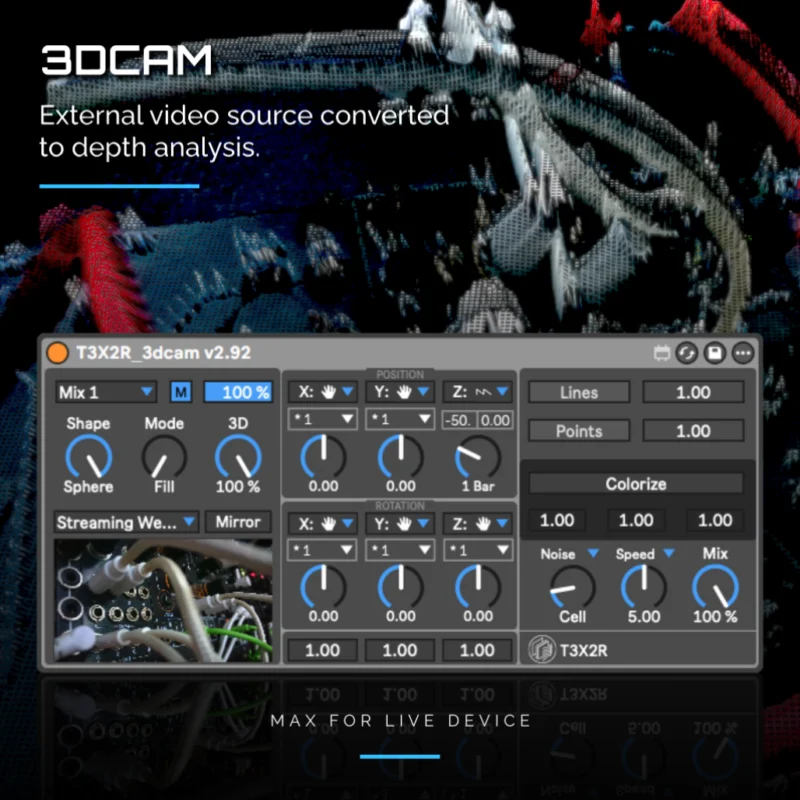Click the 1.00 value next to Lines
800x800 pixels.
693,392
